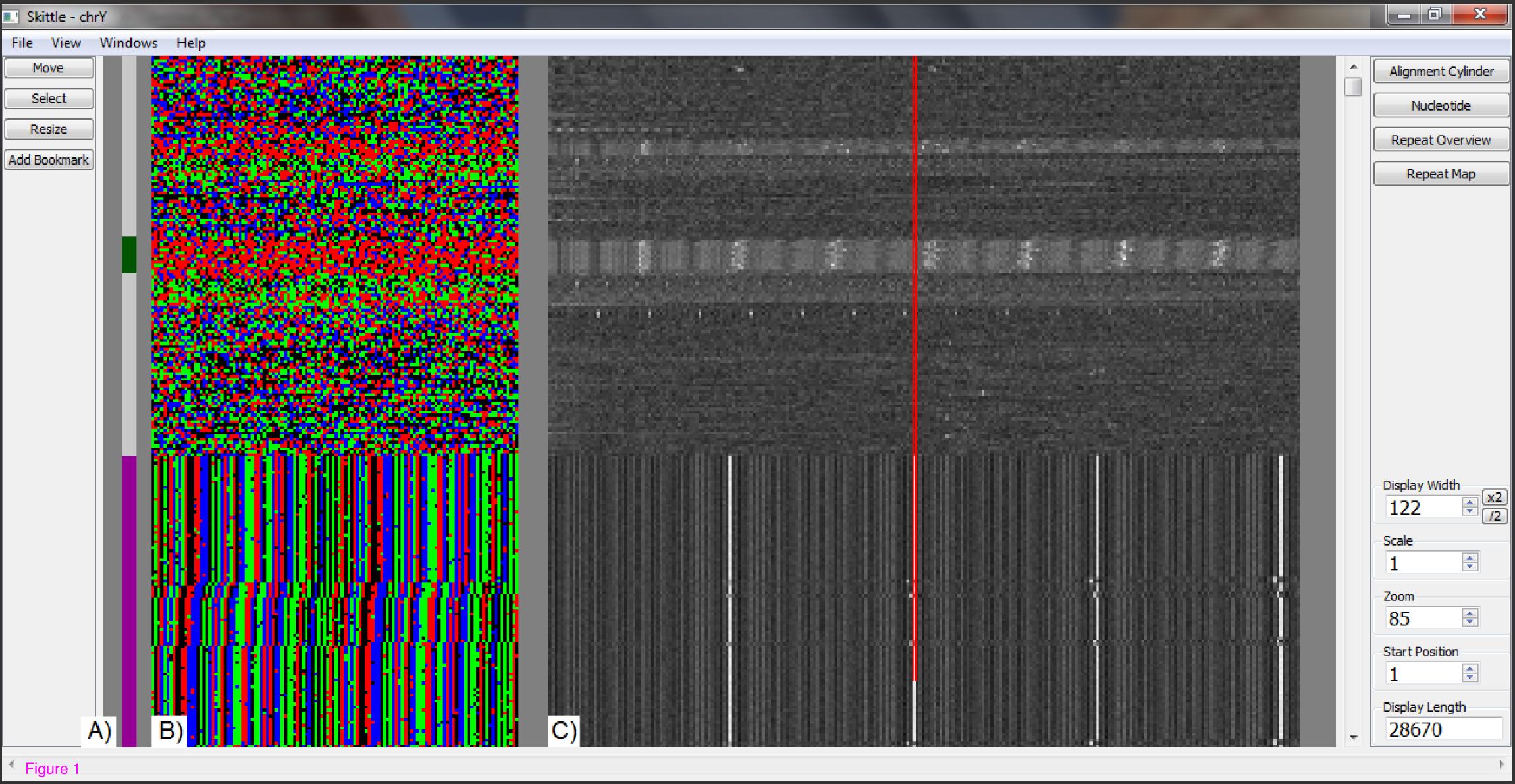Click the vertical scrollbar up arrow
This screenshot has height=784, width=1515.
point(1354,66)
